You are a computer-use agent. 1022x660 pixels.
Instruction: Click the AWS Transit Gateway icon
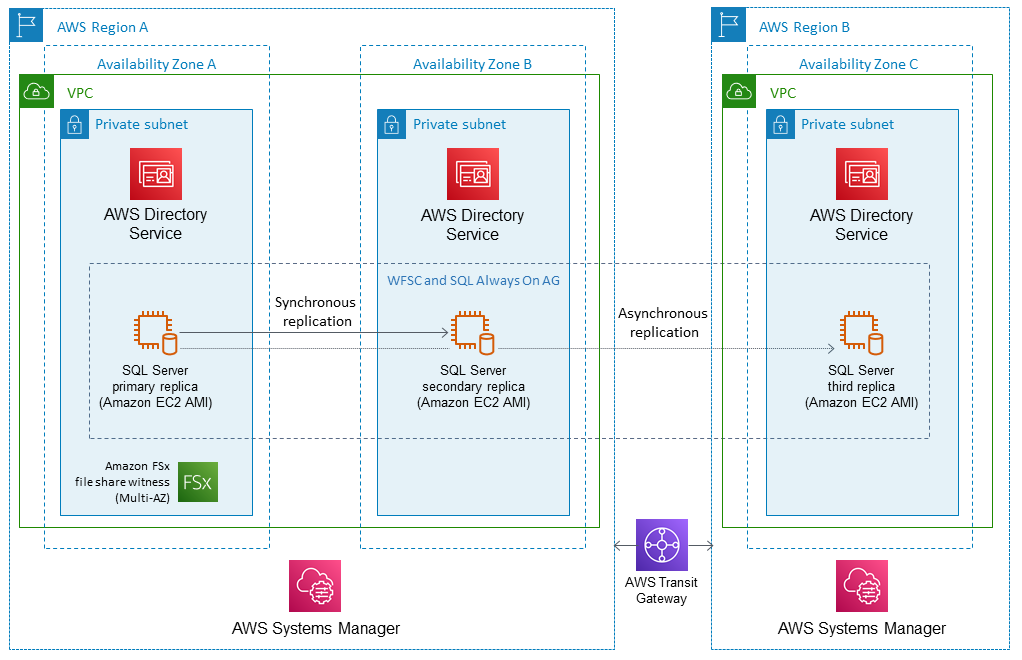tap(662, 545)
